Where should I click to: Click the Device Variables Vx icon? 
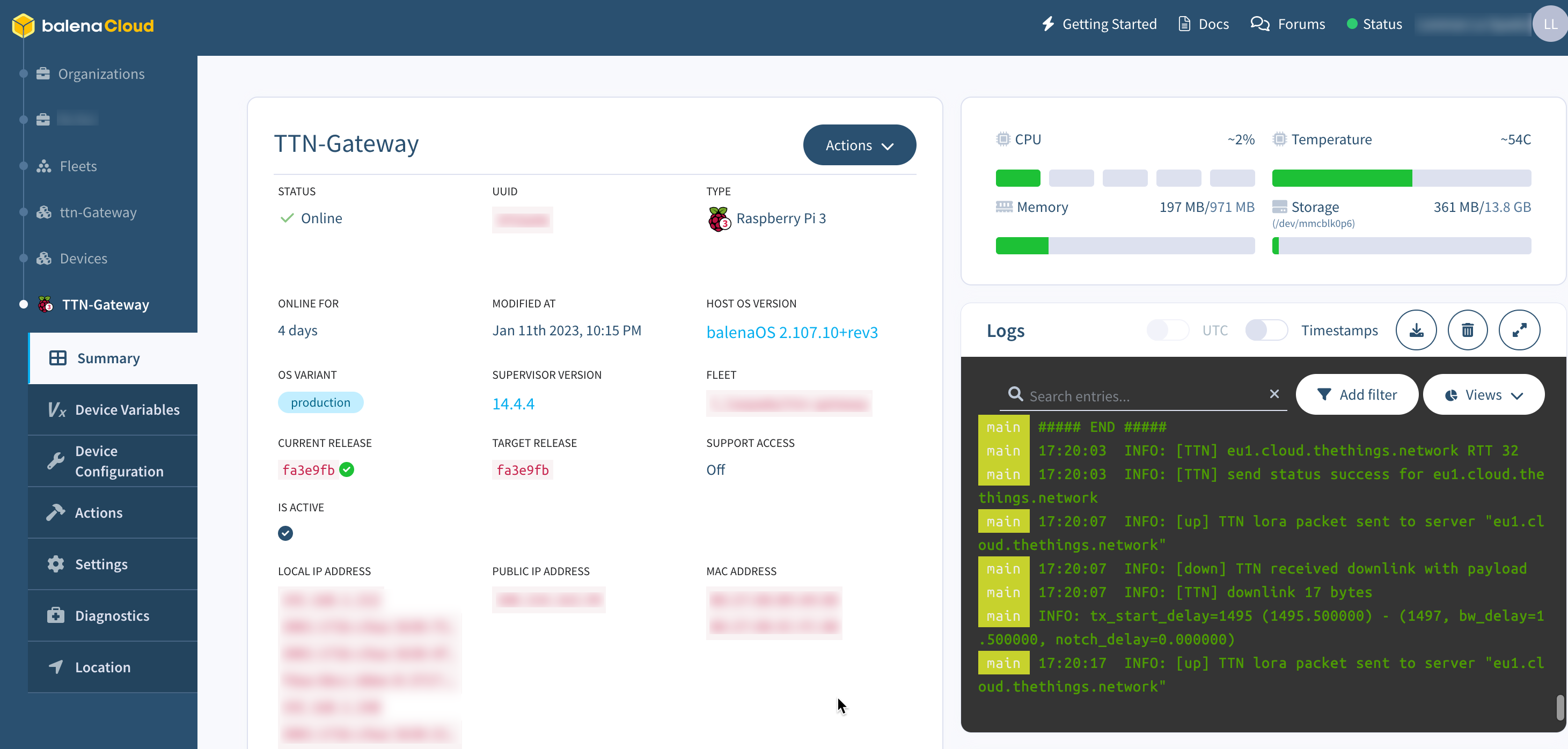click(x=56, y=410)
